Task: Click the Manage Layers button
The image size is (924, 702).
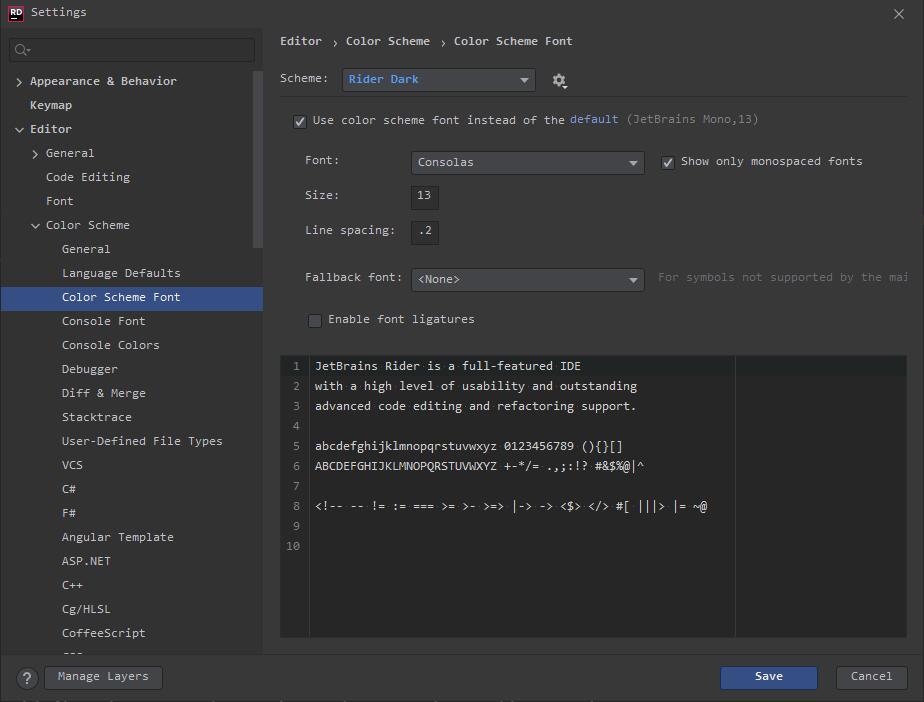Action: (103, 677)
